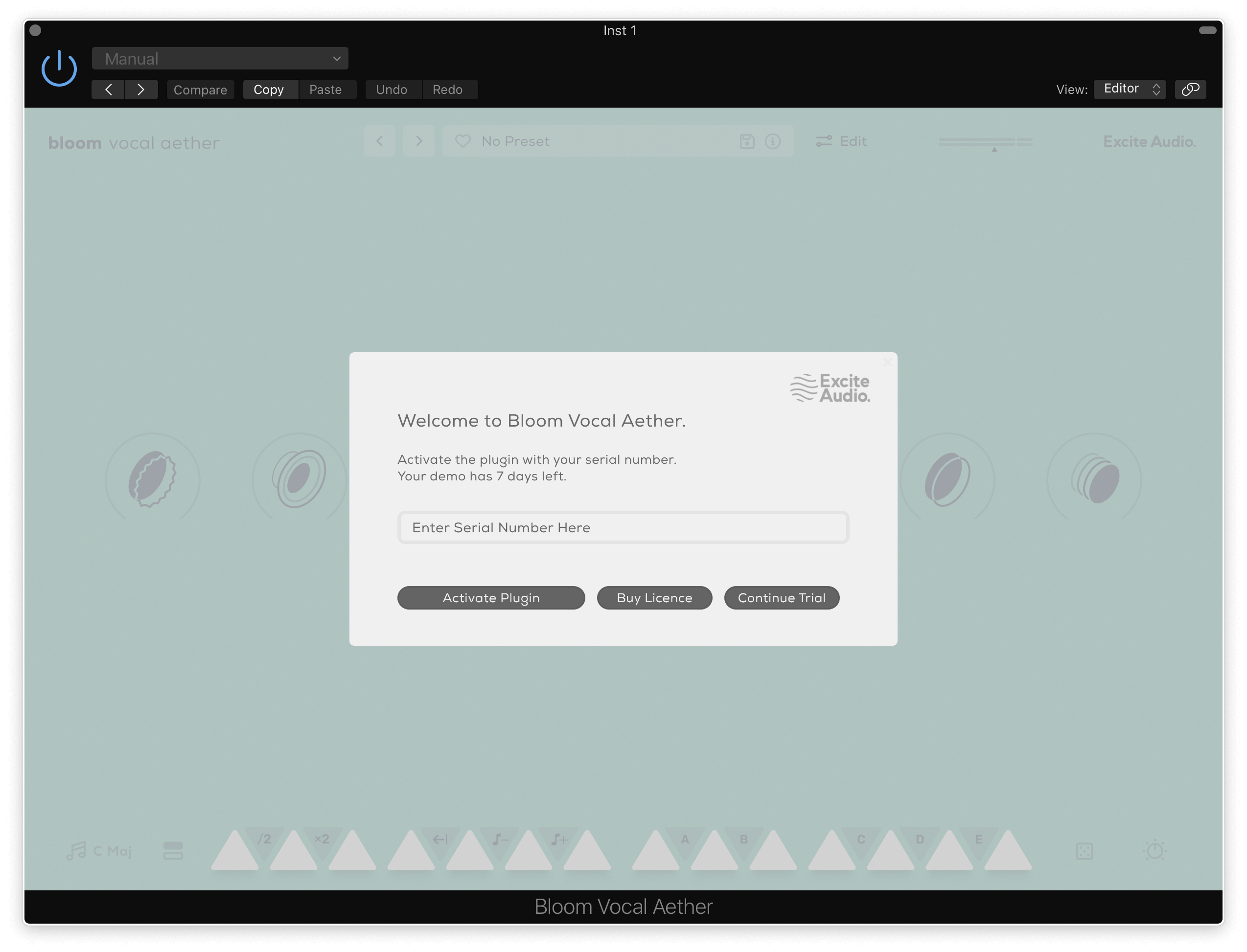The height and width of the screenshot is (952, 1247).
Task: Favorite the preset with heart icon
Action: click(463, 141)
